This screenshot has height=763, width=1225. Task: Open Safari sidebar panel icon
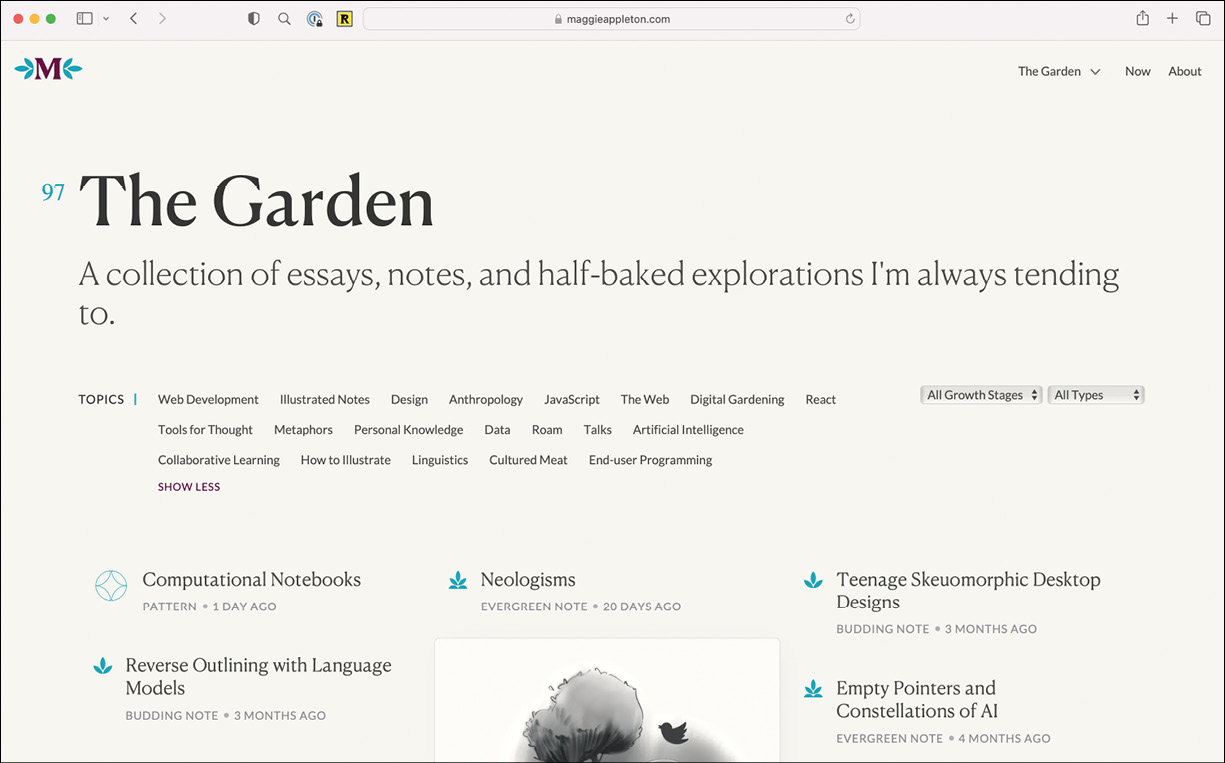click(x=85, y=19)
